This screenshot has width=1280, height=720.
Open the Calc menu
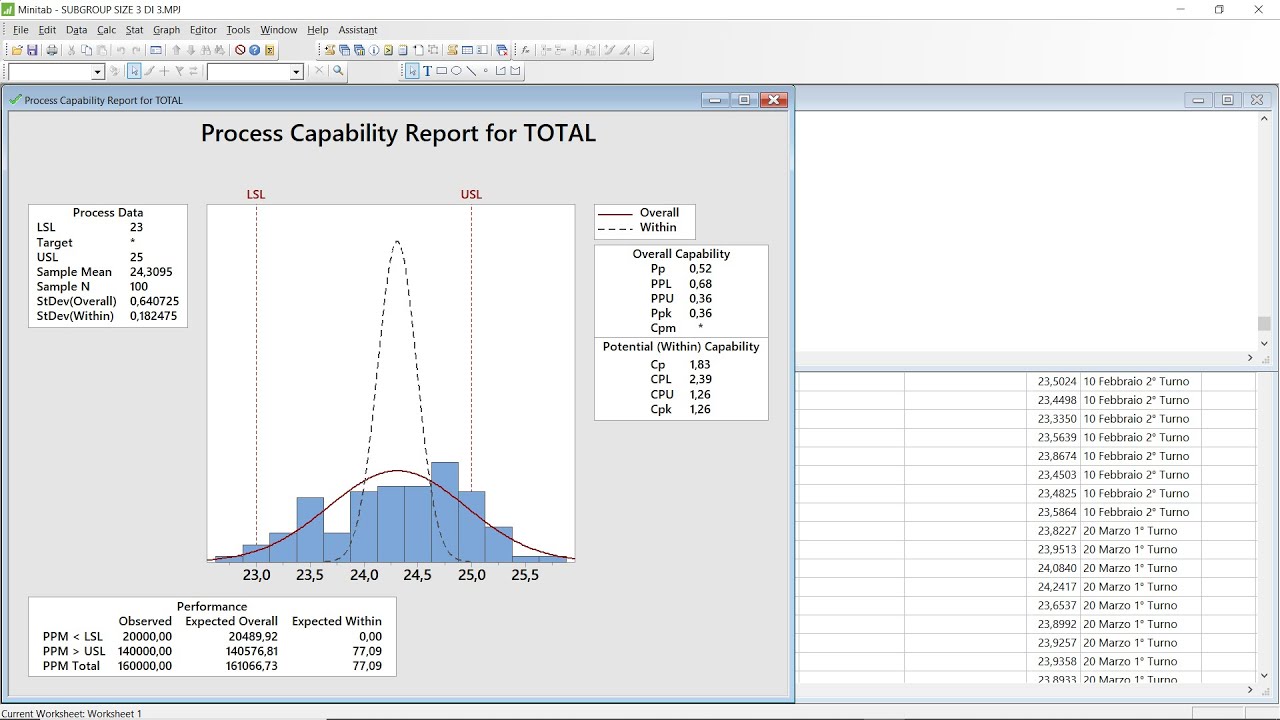point(106,30)
